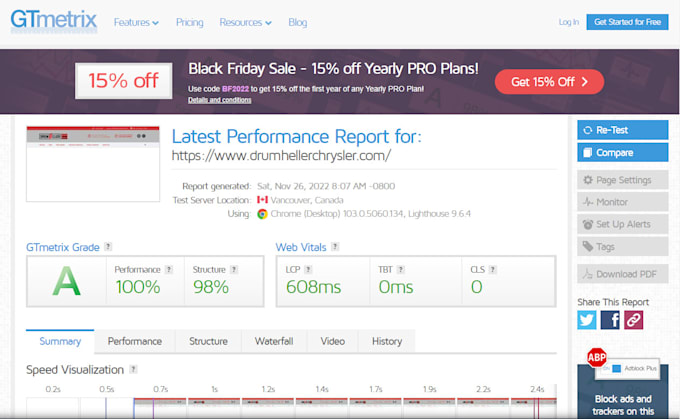The image size is (680, 419).
Task: Click the help icon next to TBT
Action: tap(401, 269)
